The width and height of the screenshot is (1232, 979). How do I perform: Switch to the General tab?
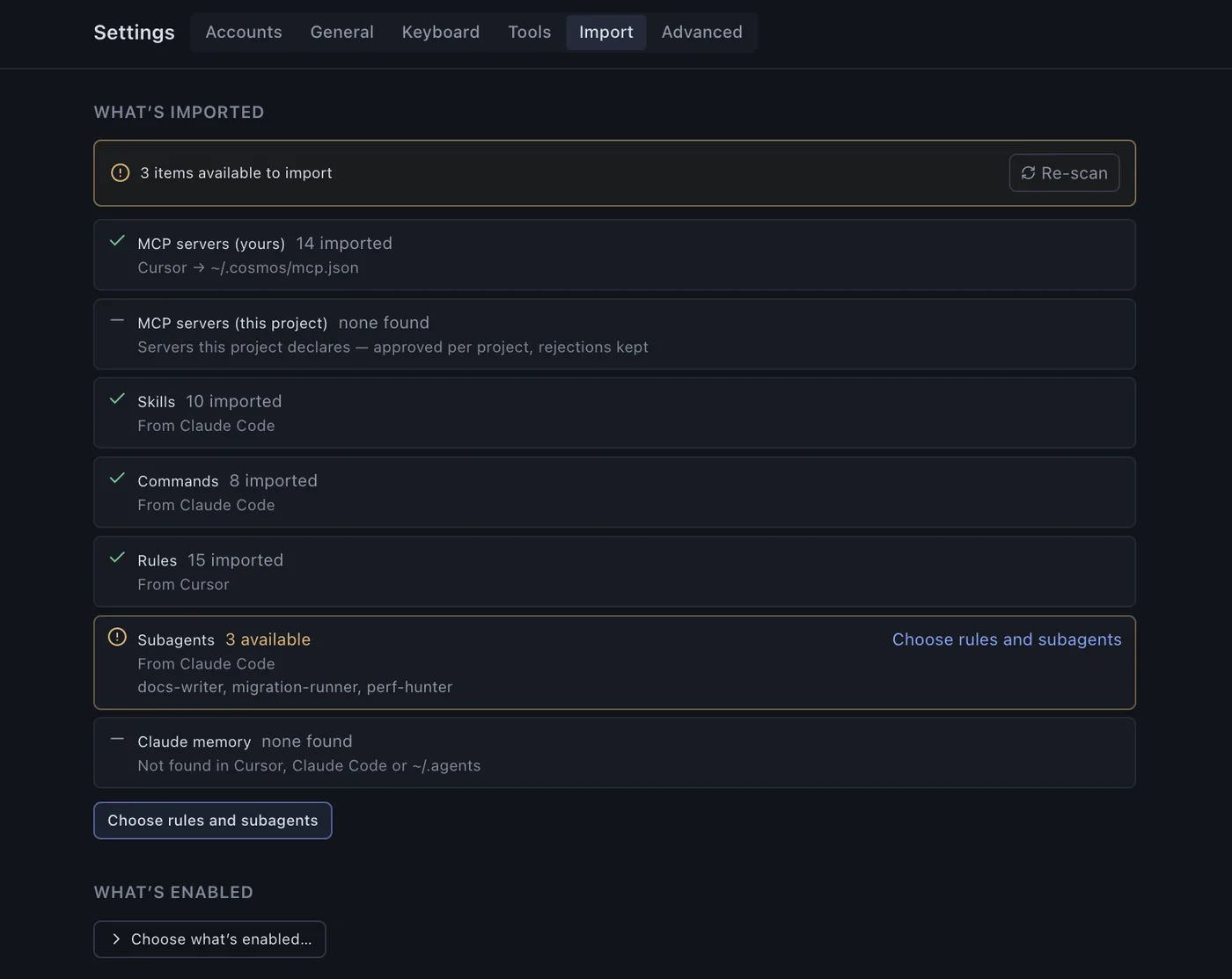point(342,33)
